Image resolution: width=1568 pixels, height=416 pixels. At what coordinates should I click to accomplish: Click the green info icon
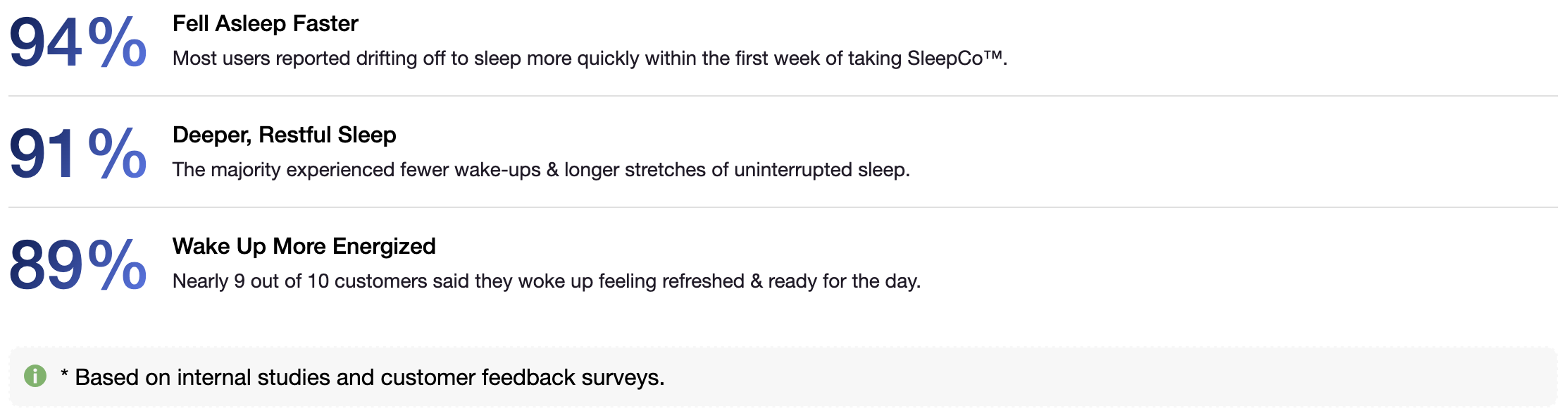tap(35, 377)
